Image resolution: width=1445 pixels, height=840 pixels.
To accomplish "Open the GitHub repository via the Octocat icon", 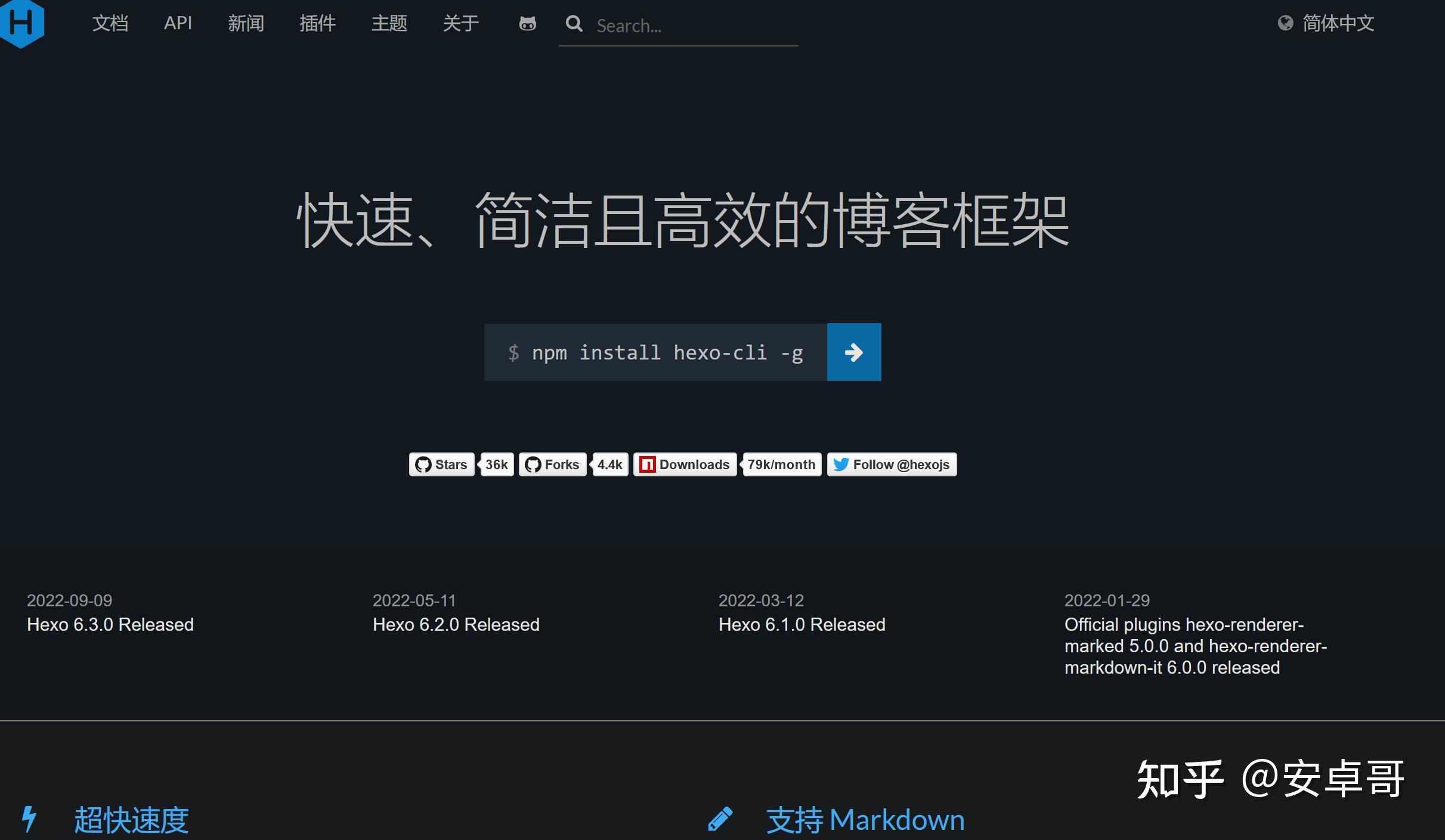I will (527, 24).
